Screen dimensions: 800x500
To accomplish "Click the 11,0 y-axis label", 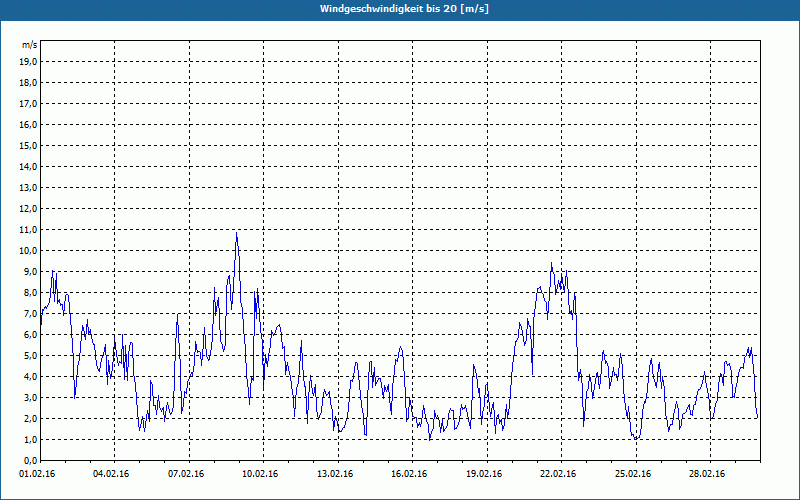I will [29, 230].
